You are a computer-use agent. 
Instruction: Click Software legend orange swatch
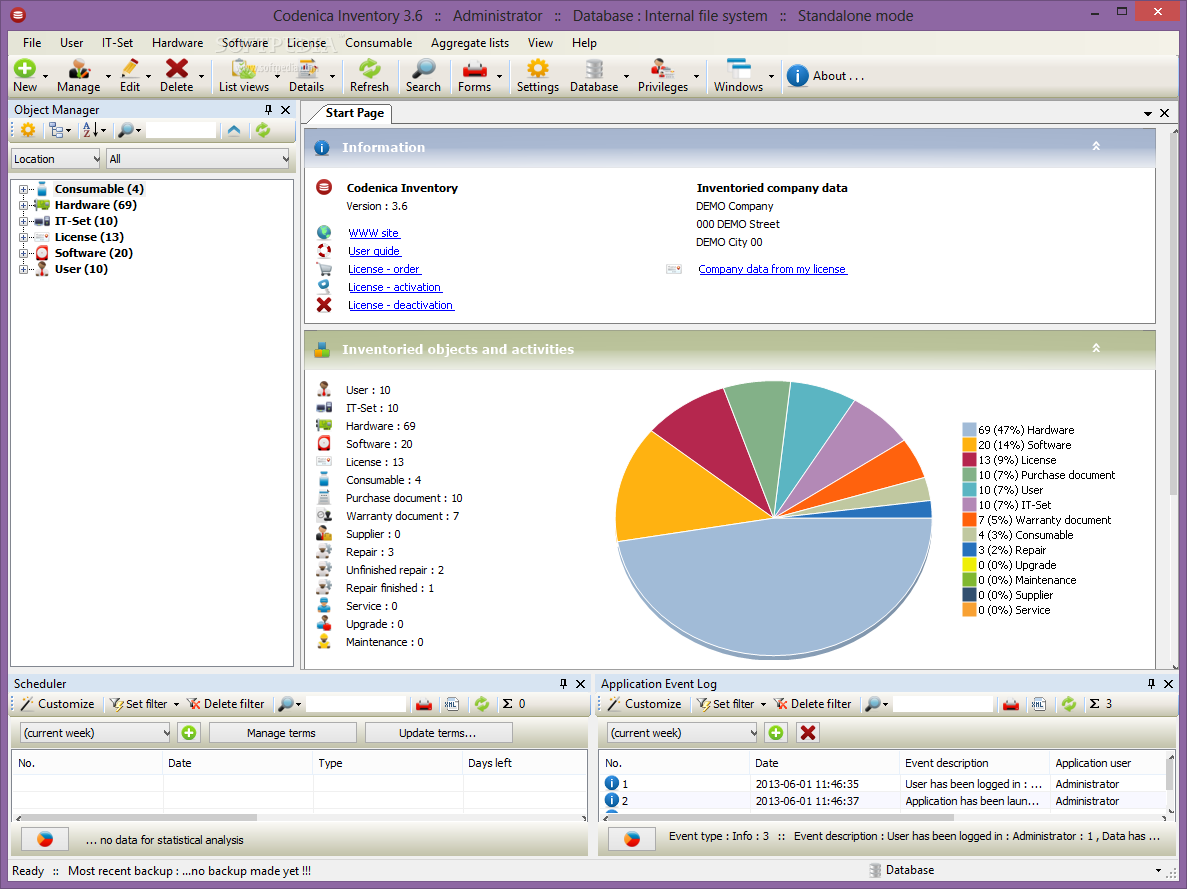(x=969, y=445)
